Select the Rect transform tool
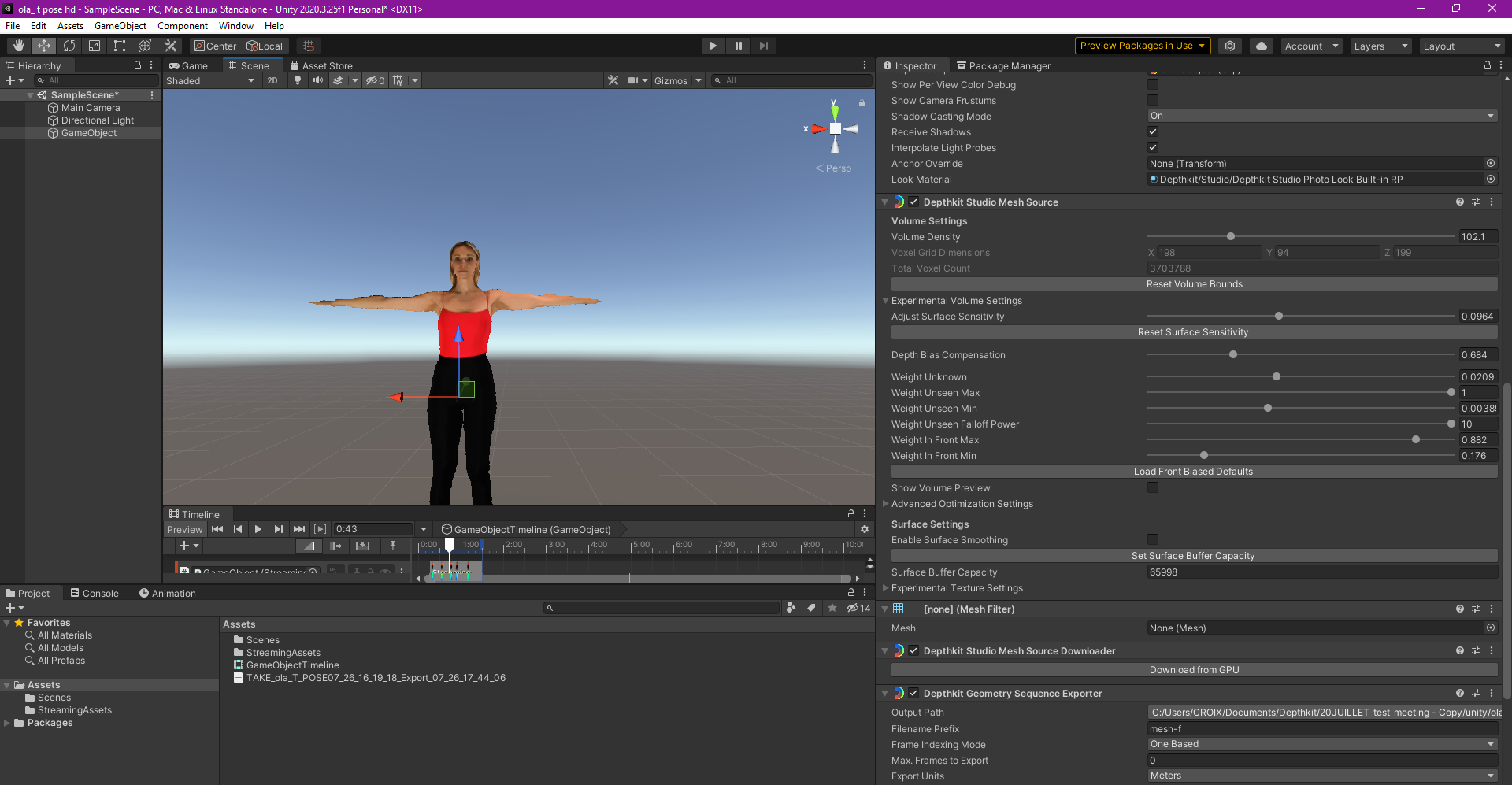Screen dimensions: 1512x785 [120, 46]
